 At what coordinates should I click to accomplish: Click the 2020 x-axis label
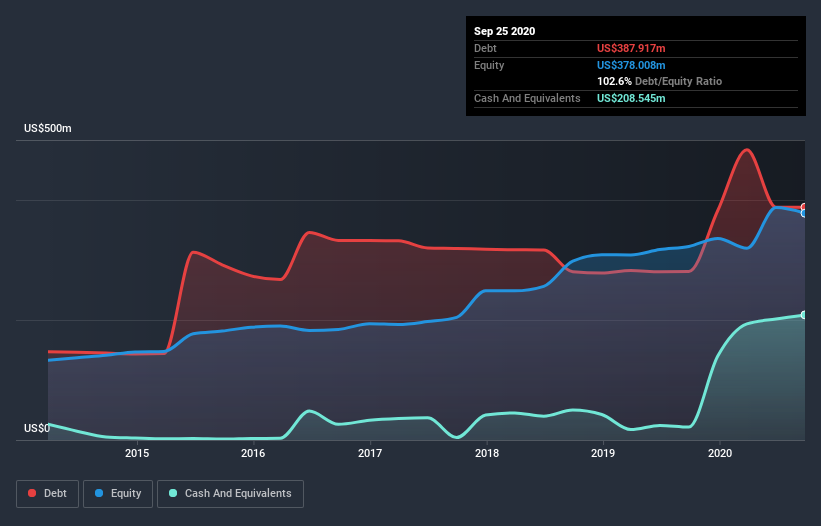[719, 453]
